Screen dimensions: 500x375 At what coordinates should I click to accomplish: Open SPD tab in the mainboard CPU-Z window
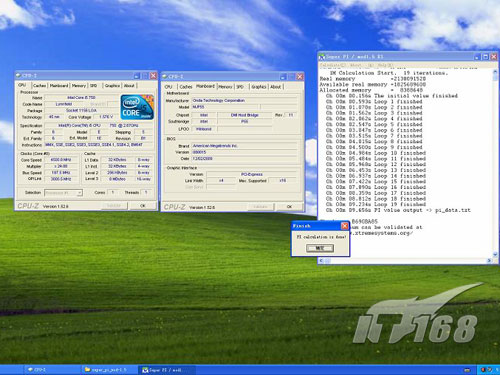pos(240,87)
